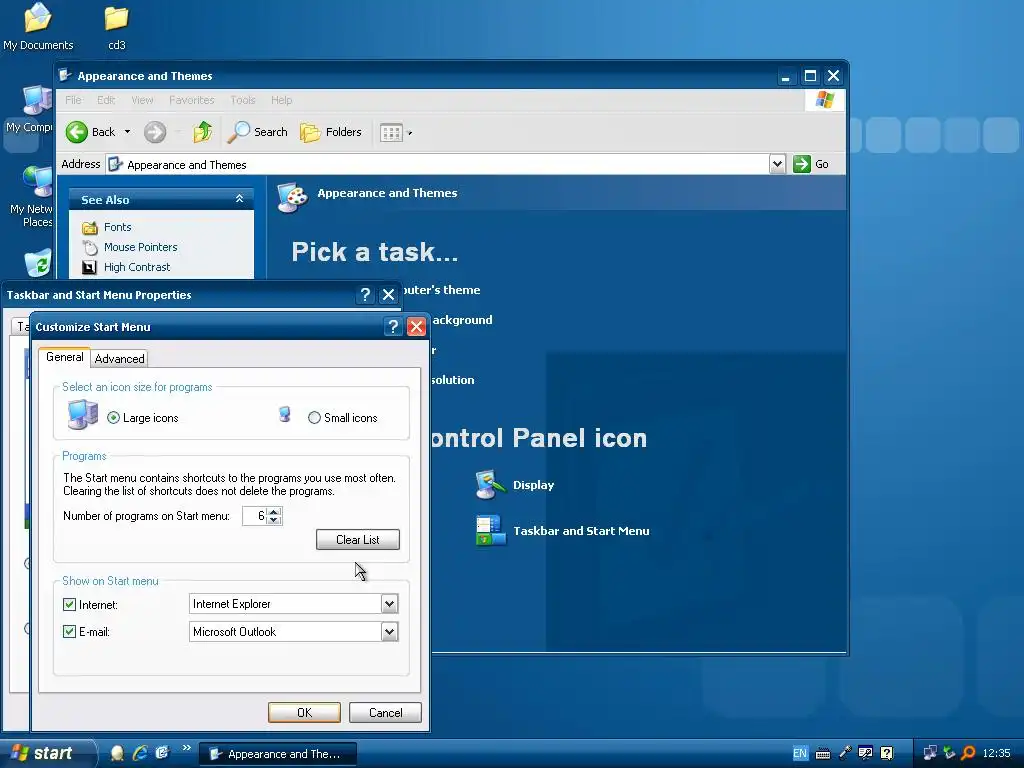Close the Taskbar and Start Menu Properties dialog
This screenshot has height=768, width=1024.
[389, 295]
